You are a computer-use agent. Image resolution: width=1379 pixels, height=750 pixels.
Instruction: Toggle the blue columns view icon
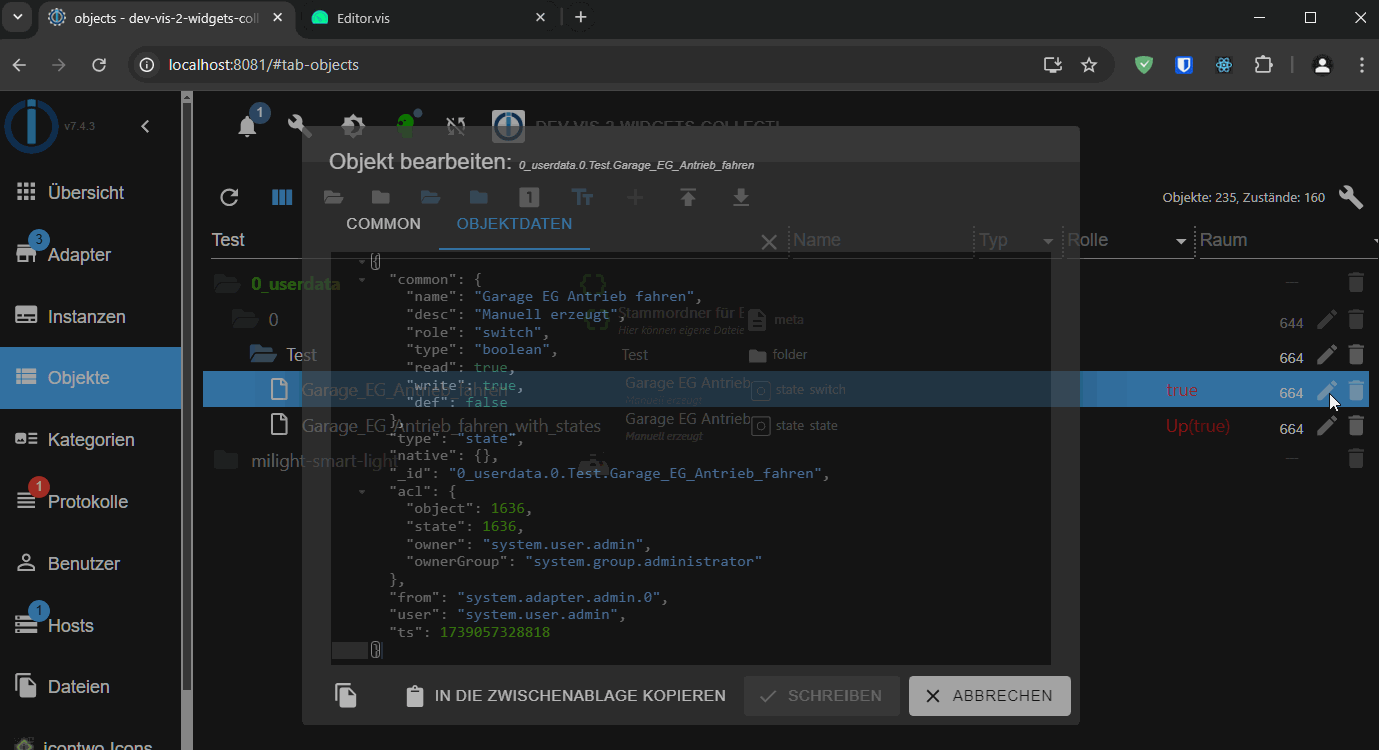click(282, 198)
